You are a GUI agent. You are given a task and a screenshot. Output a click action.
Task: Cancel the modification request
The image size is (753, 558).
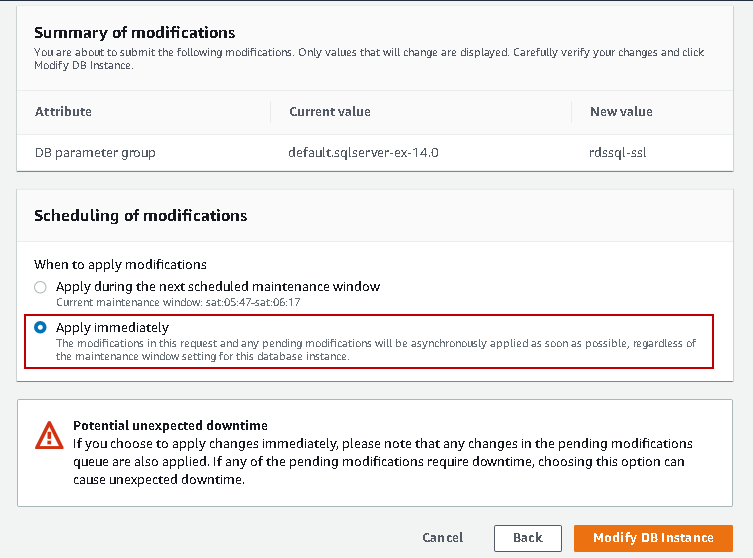point(442,537)
